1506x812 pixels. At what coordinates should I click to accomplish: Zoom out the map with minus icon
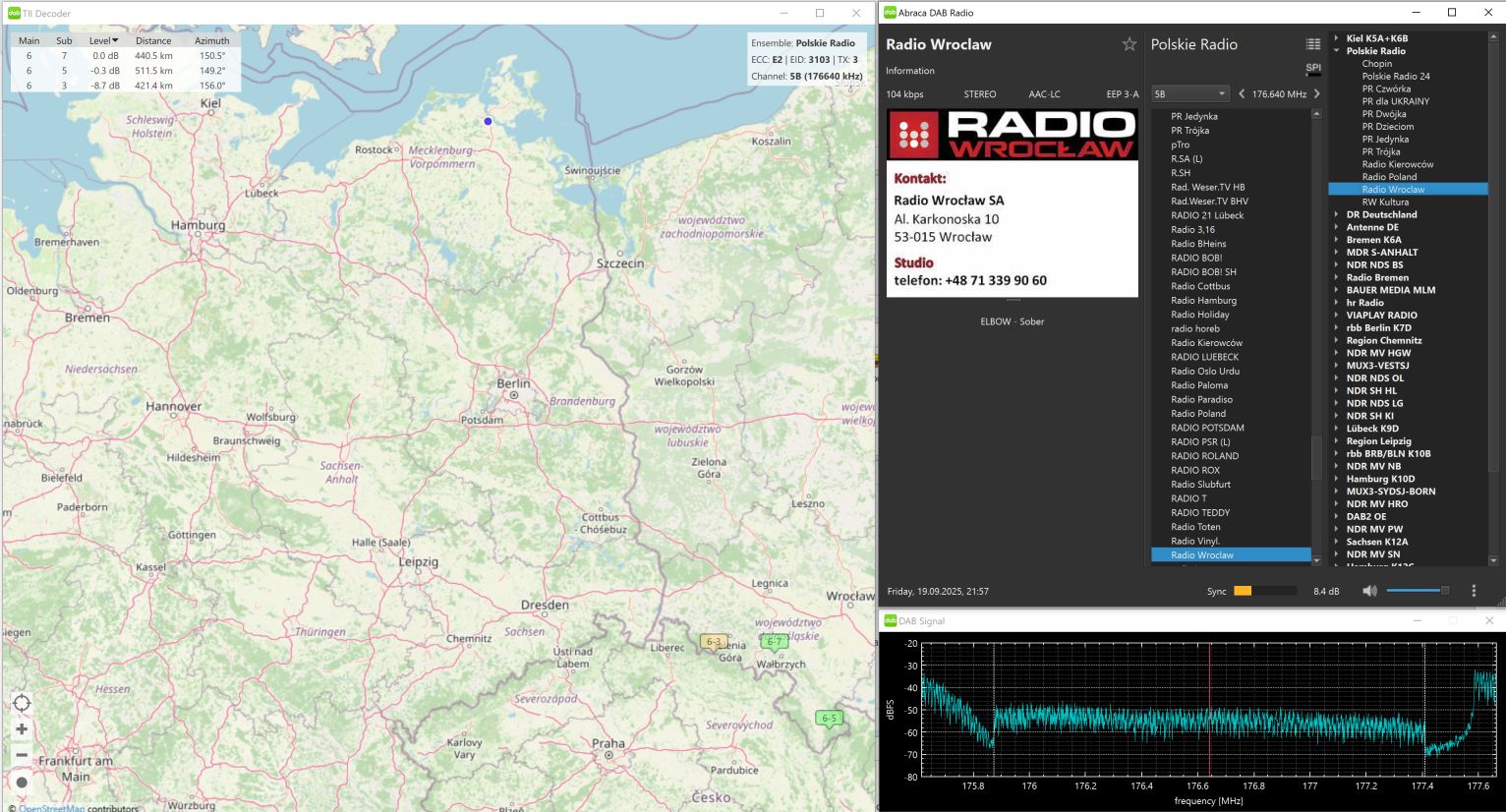[x=22, y=756]
